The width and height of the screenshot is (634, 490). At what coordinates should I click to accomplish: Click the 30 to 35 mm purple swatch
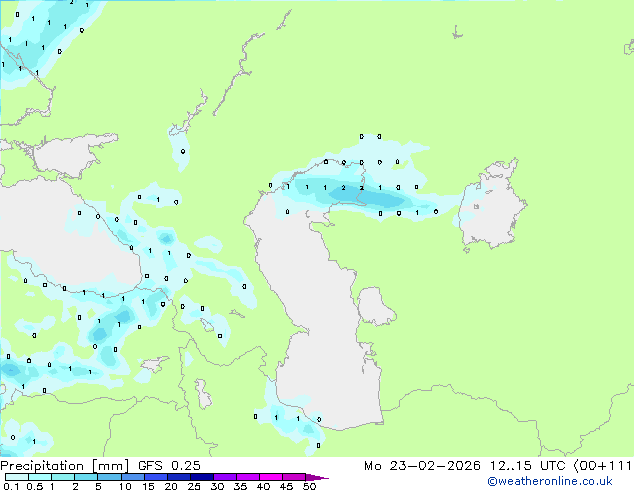(x=224, y=477)
